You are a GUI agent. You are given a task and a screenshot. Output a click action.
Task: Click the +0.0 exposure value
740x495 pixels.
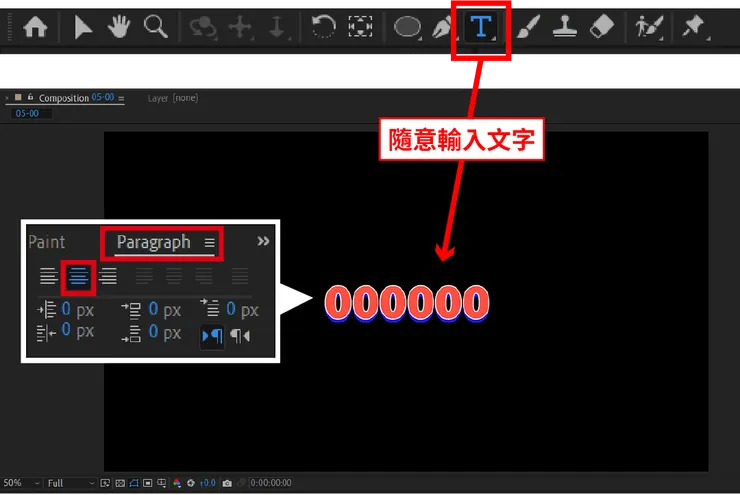208,483
